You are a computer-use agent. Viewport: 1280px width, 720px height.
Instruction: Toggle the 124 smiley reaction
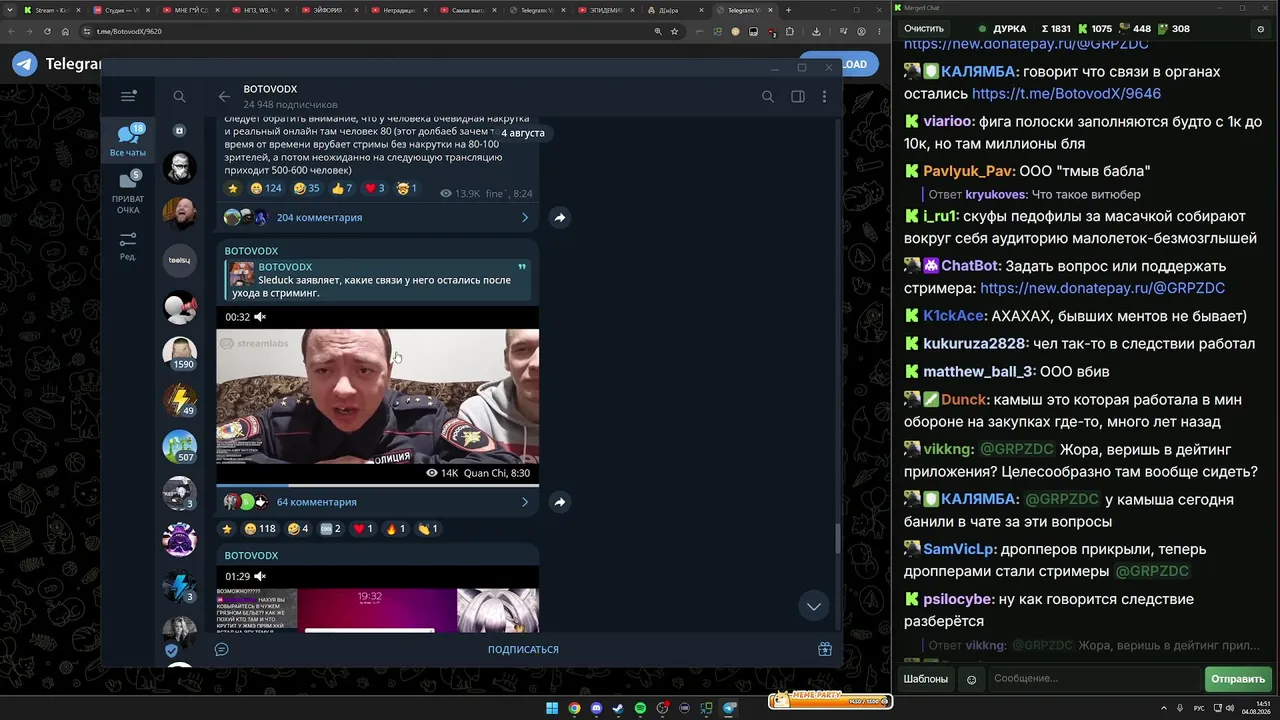pos(265,188)
